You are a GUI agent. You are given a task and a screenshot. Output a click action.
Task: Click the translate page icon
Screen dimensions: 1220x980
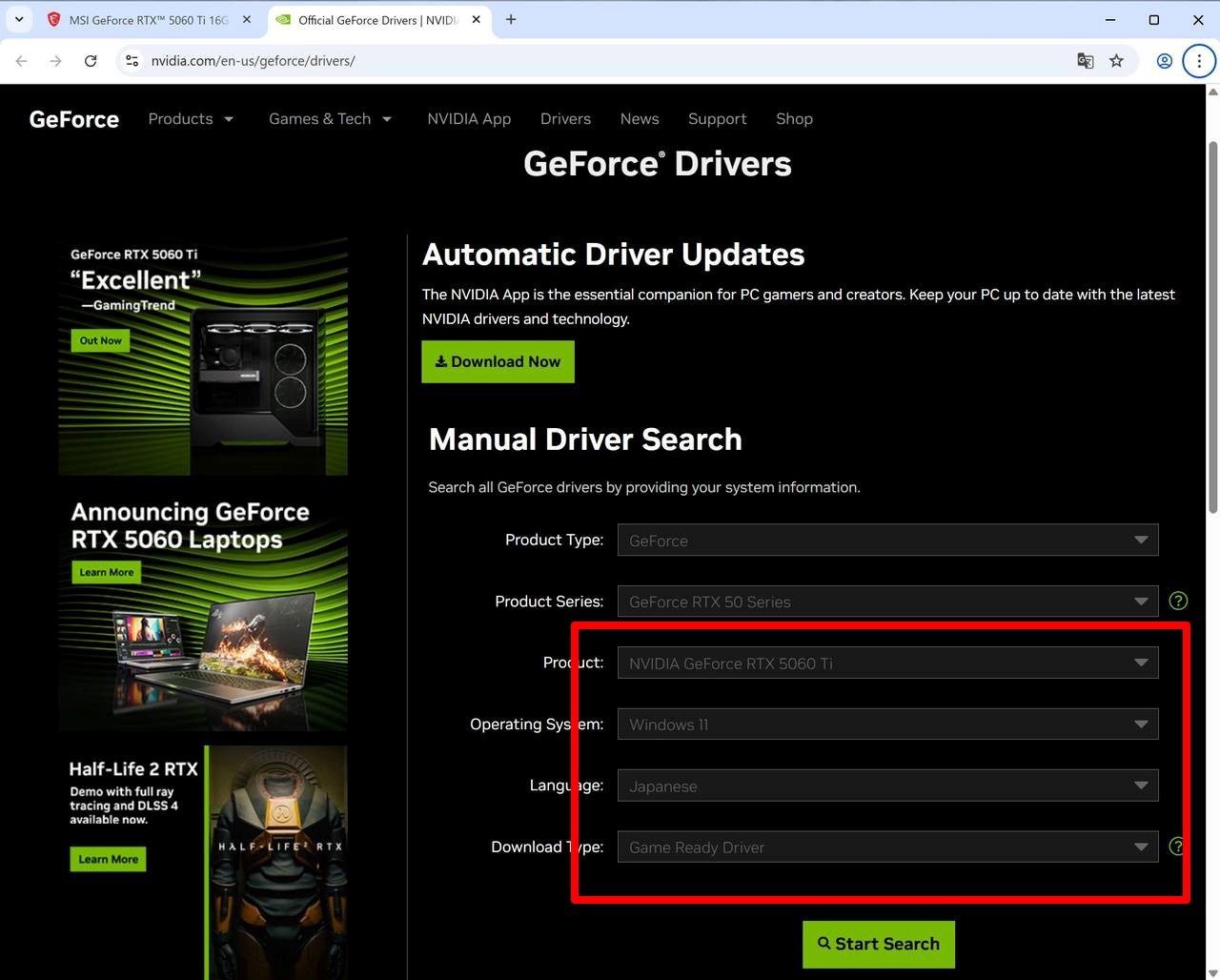click(x=1085, y=61)
